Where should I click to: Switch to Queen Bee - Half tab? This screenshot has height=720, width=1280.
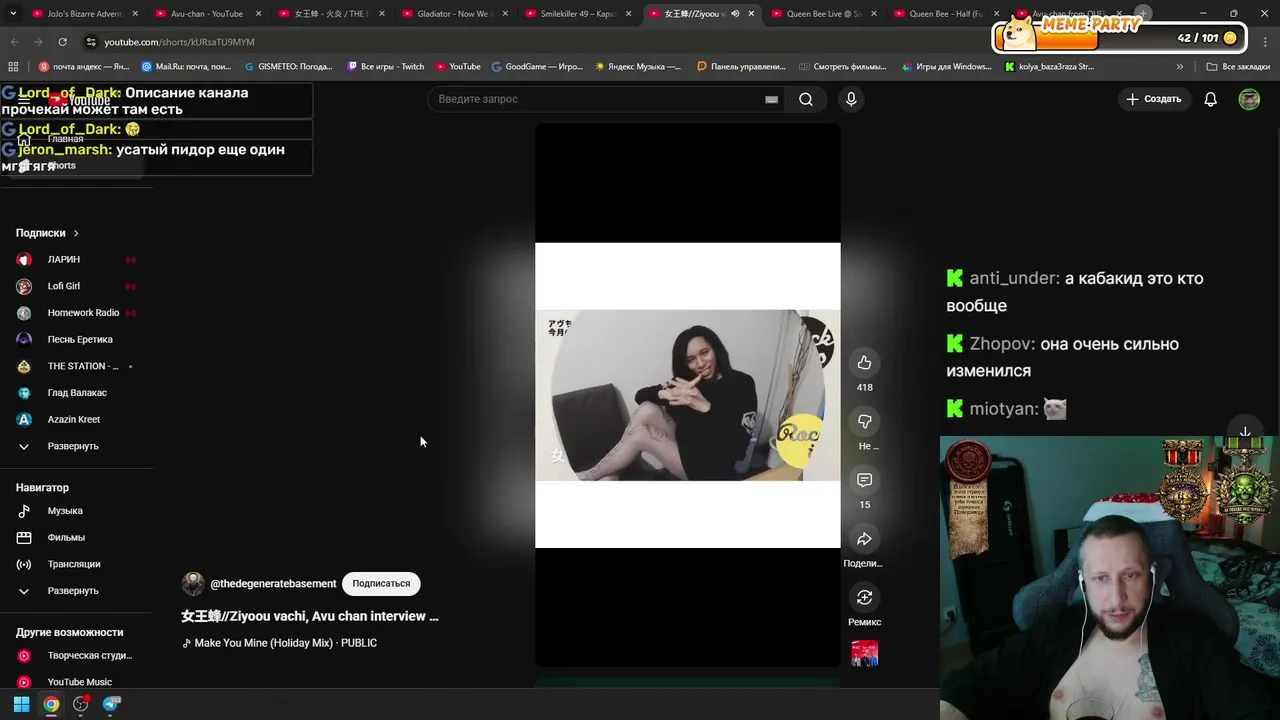[947, 14]
